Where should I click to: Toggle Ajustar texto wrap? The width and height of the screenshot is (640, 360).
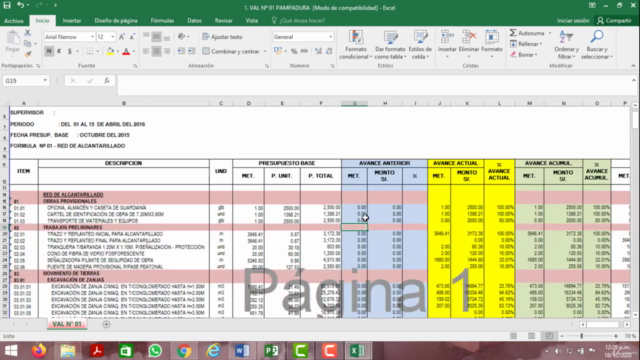pyautogui.click(x=222, y=37)
